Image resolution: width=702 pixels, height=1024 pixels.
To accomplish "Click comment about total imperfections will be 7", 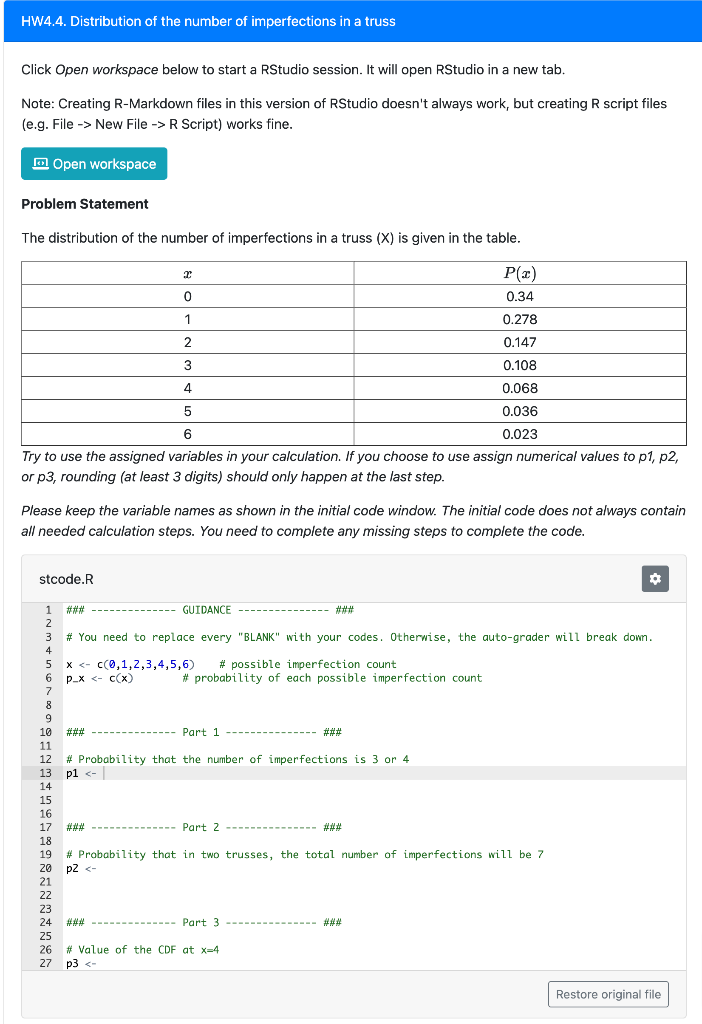I will 305,854.
